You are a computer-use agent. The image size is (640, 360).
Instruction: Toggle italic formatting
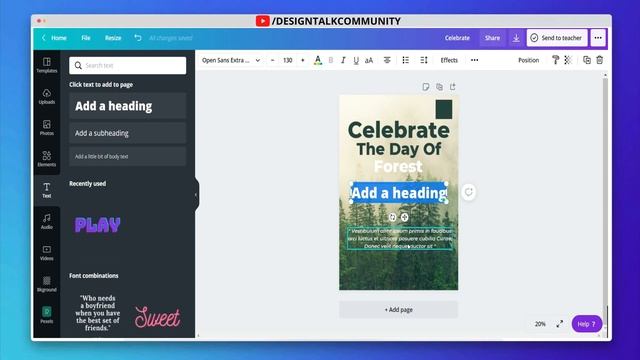[343, 60]
